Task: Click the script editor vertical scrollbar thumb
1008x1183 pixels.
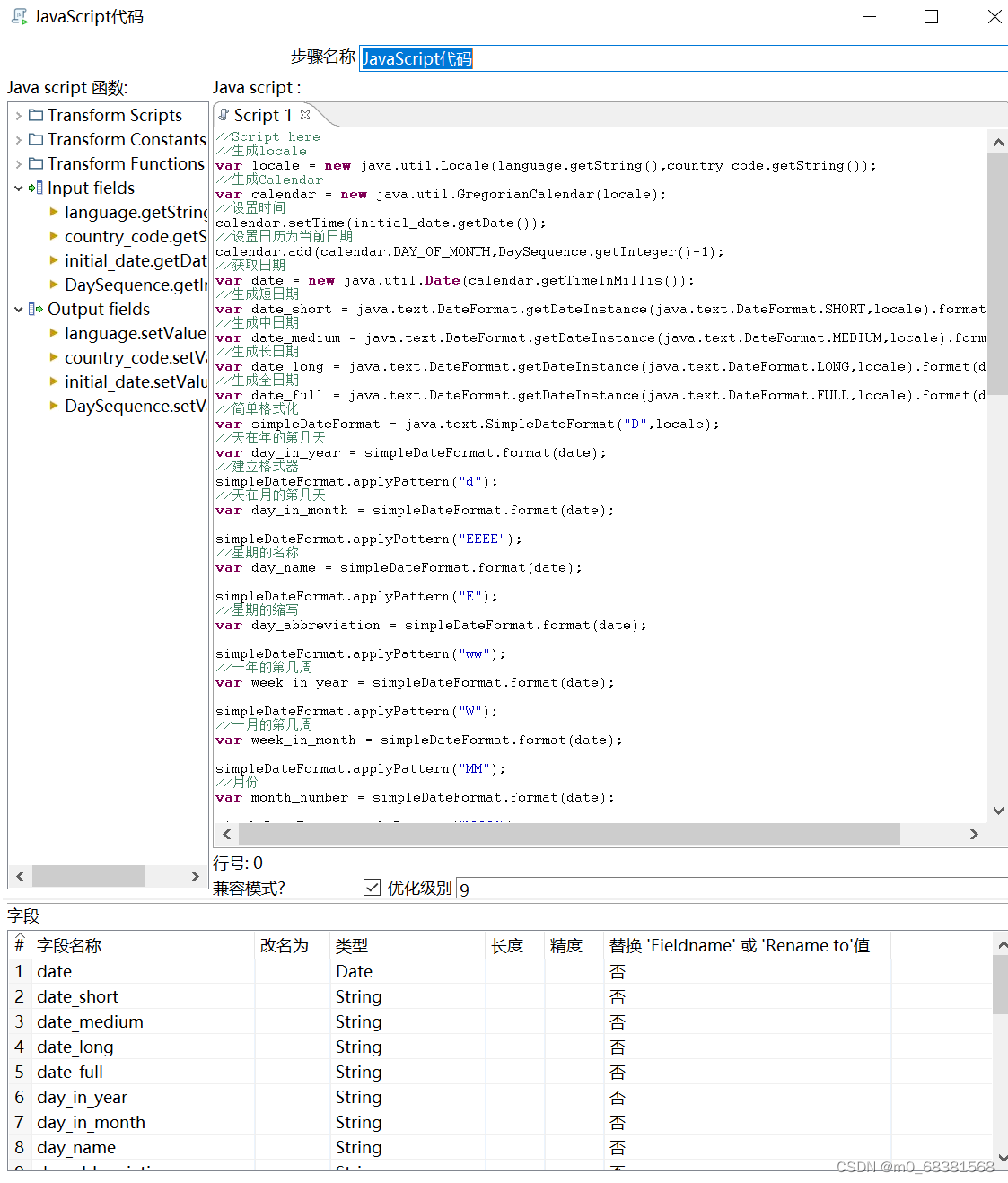Action: (x=997, y=274)
